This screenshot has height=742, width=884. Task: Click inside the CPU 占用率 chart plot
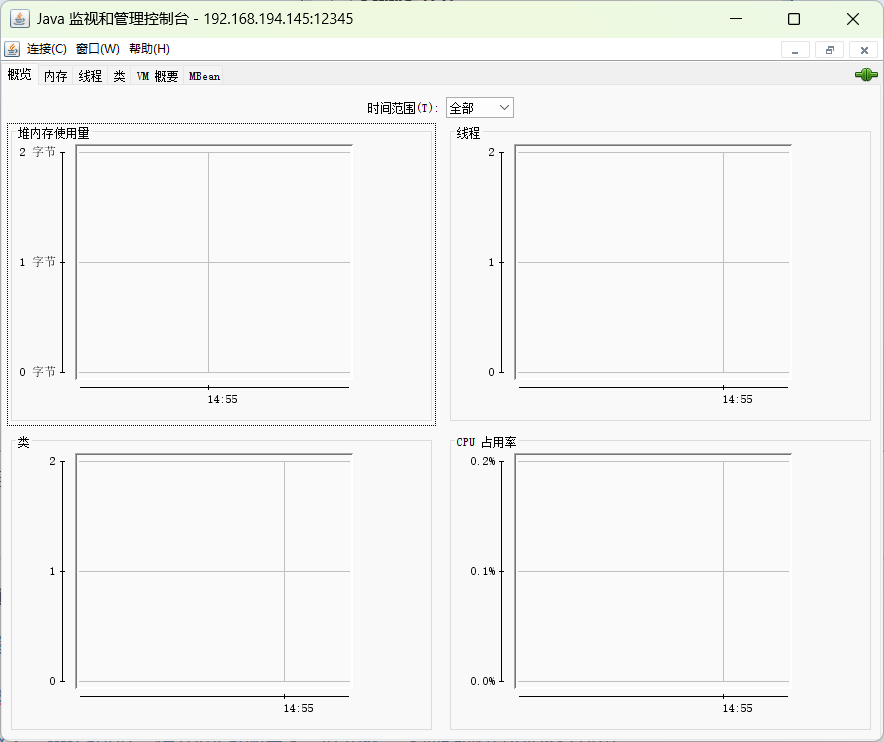click(653, 571)
